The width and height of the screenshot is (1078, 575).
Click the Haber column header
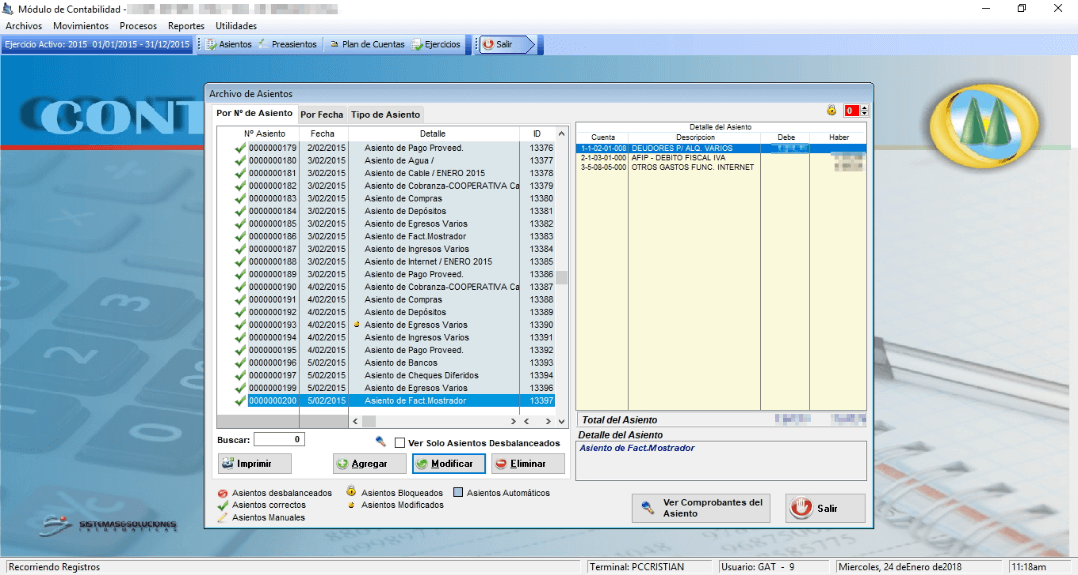[839, 138]
